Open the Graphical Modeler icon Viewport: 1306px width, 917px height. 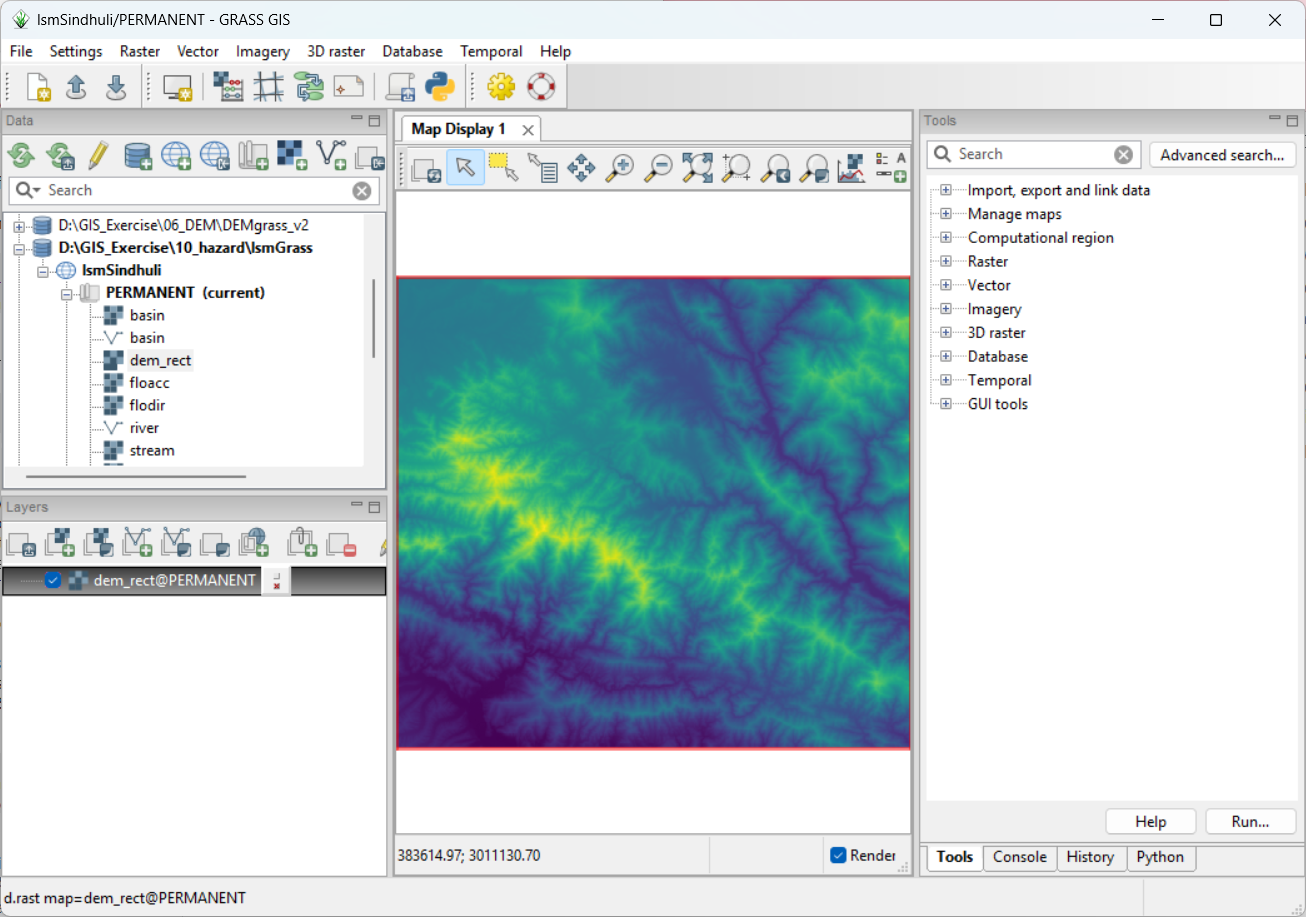(309, 87)
